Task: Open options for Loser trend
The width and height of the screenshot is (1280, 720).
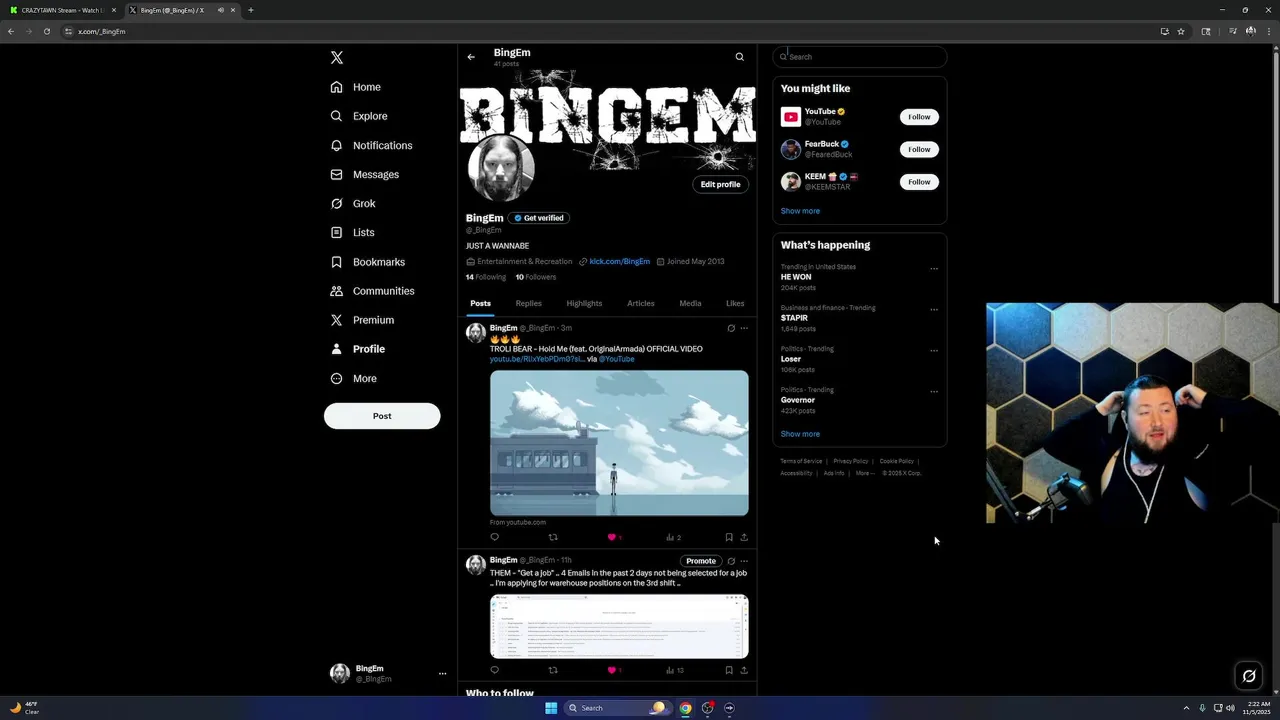Action: coord(934,350)
